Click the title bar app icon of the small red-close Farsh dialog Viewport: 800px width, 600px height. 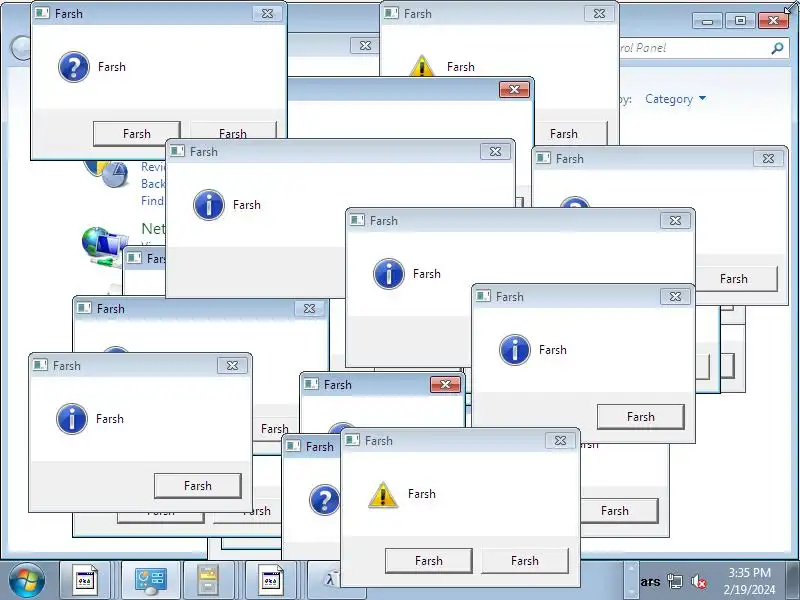click(311, 384)
